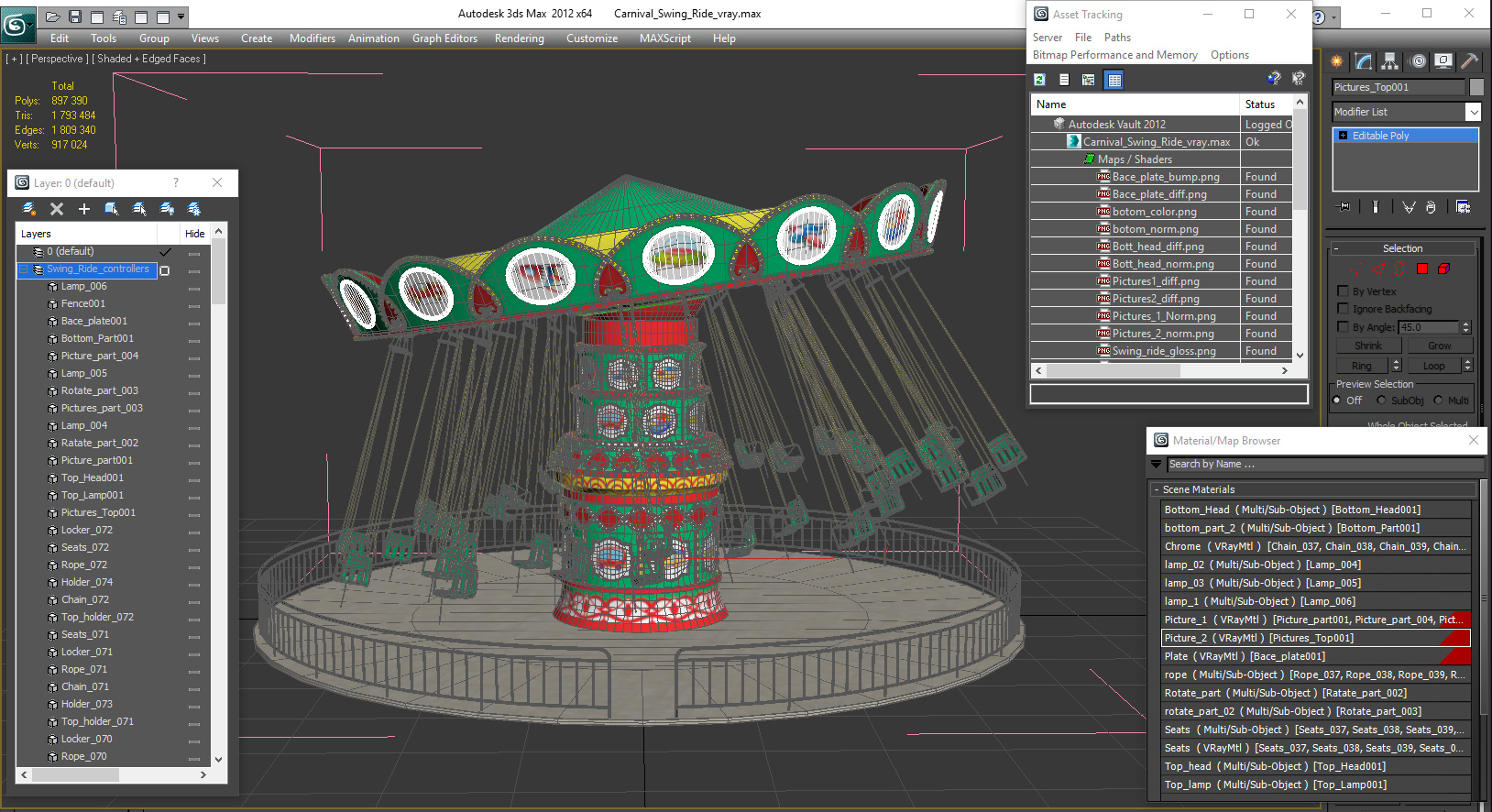Toggle current-layer box for Swing_Ride_controllers

165,270
